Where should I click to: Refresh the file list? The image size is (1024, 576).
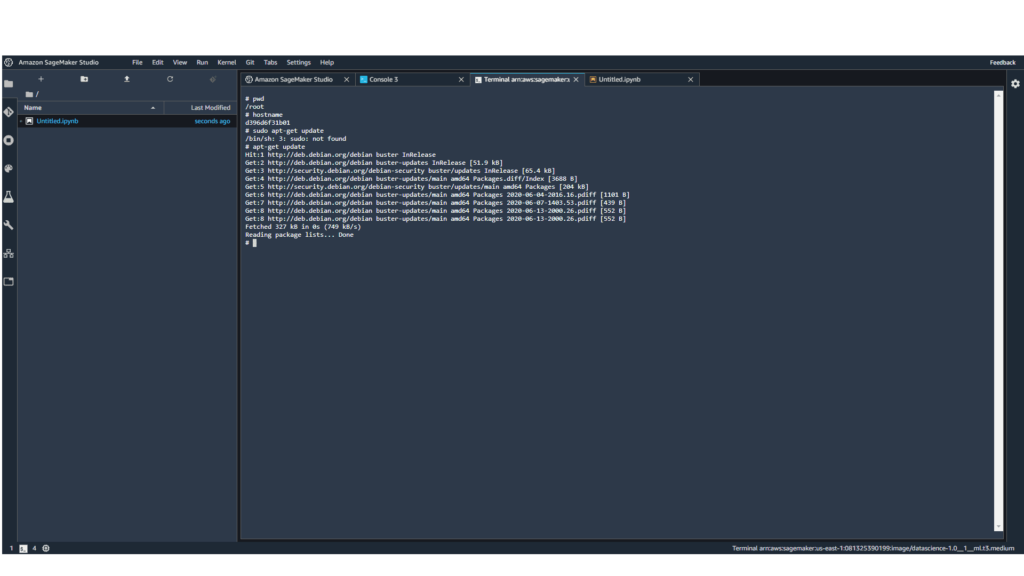click(x=170, y=79)
